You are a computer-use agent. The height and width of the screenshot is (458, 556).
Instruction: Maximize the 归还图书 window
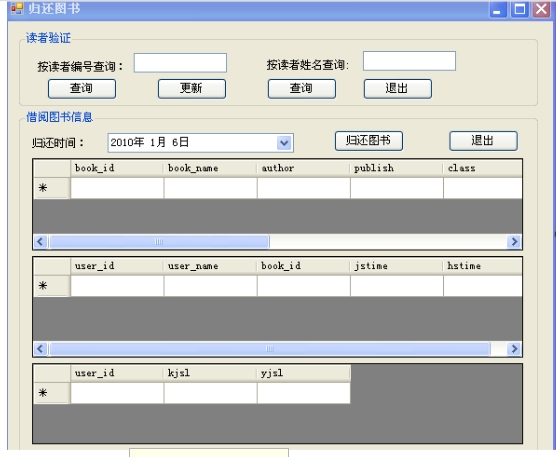520,9
